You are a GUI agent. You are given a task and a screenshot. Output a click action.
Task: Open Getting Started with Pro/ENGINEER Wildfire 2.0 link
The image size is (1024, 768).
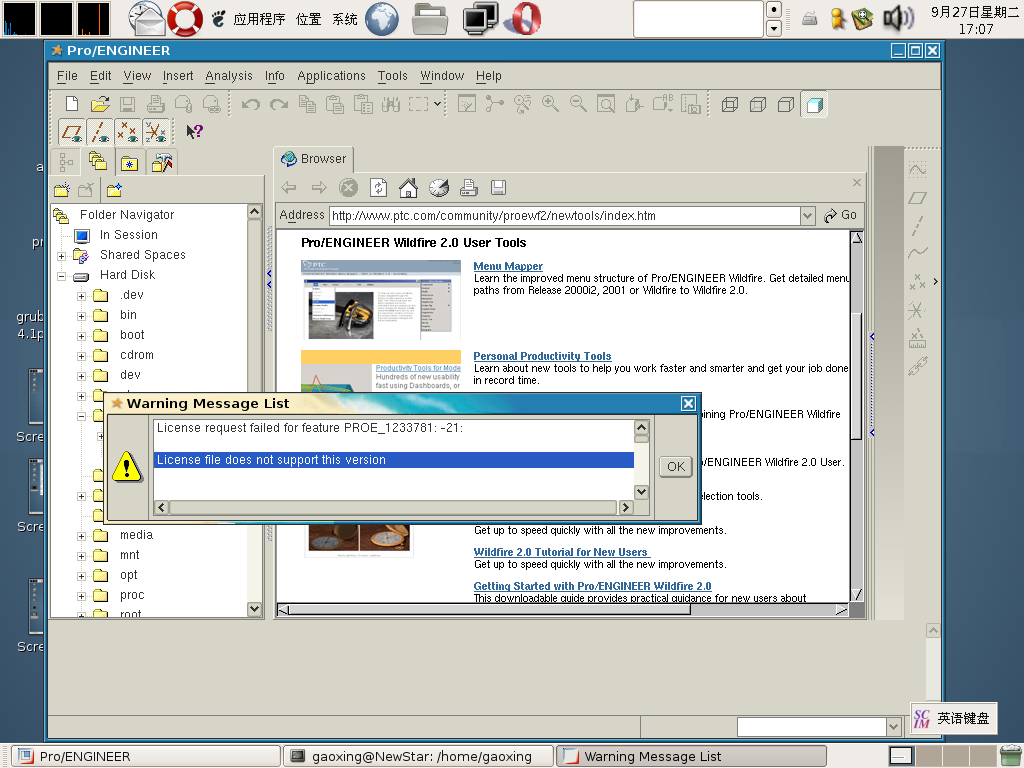[x=592, y=586]
